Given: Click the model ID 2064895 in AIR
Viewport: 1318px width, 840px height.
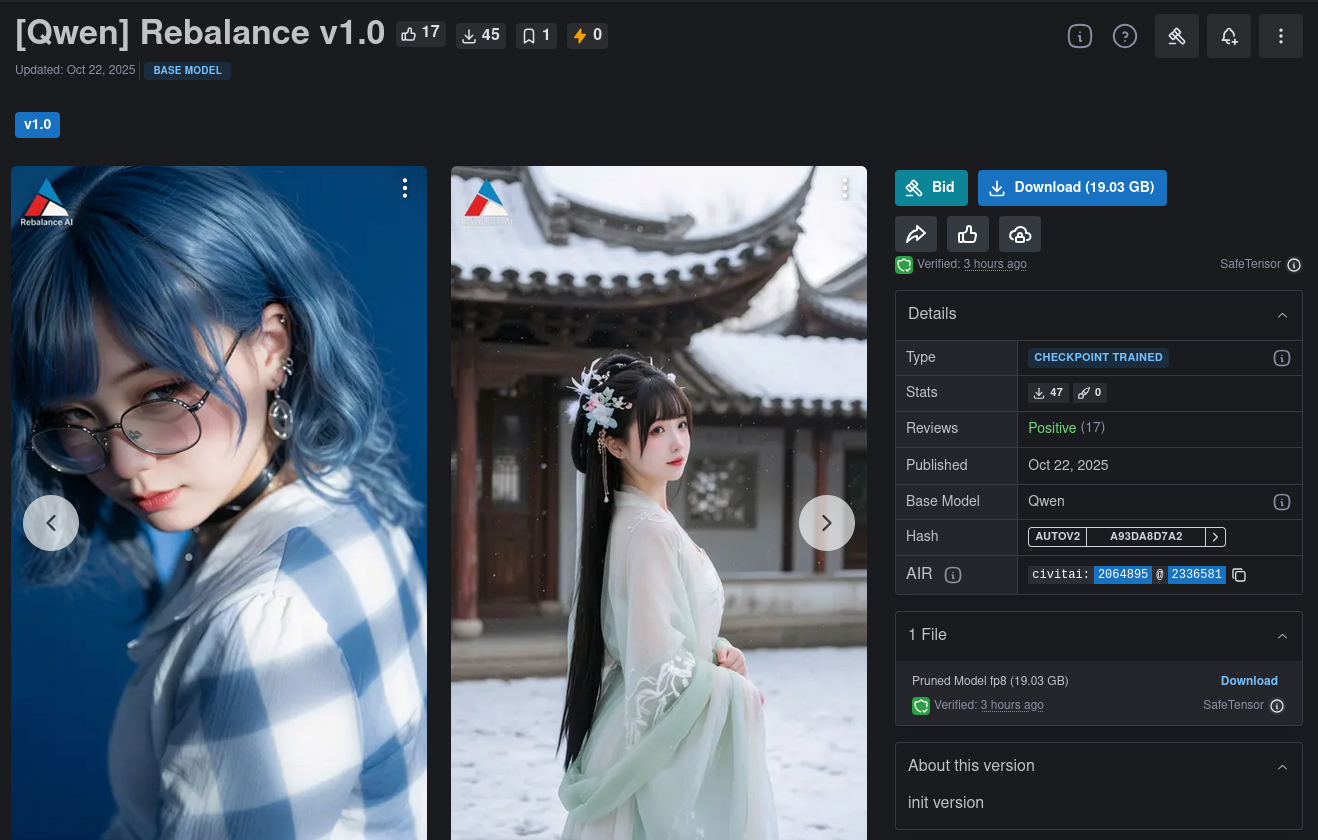Looking at the screenshot, I should click(1123, 574).
